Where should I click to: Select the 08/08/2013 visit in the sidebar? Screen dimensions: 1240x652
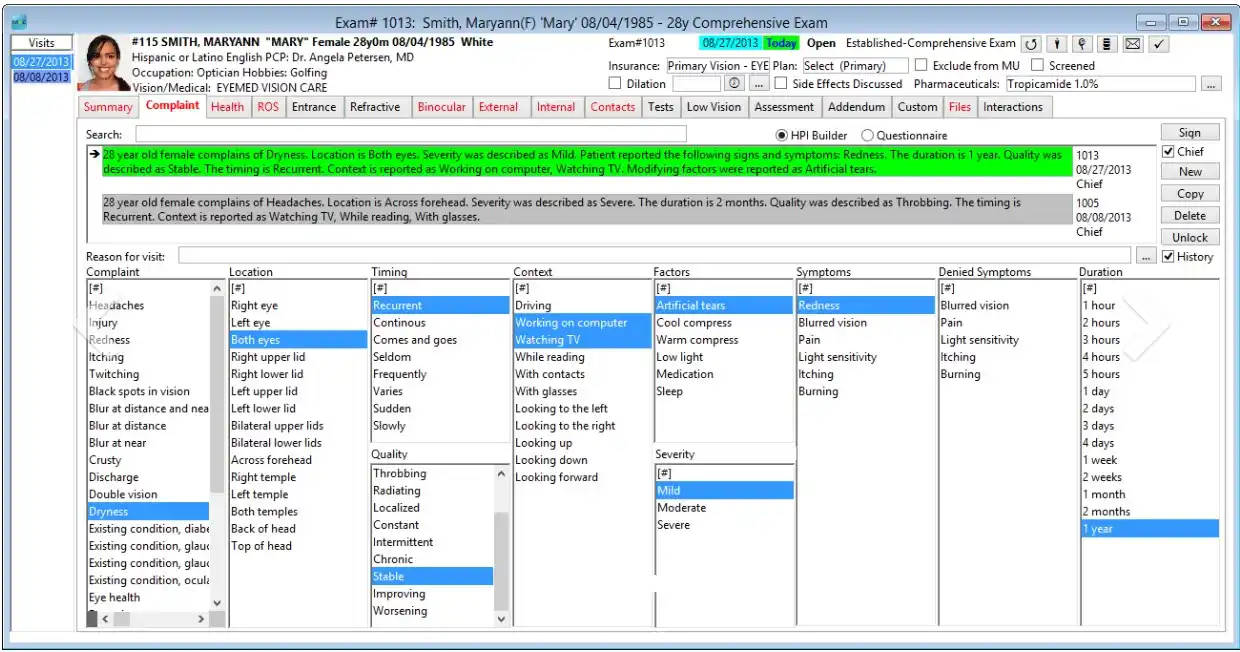pyautogui.click(x=41, y=77)
